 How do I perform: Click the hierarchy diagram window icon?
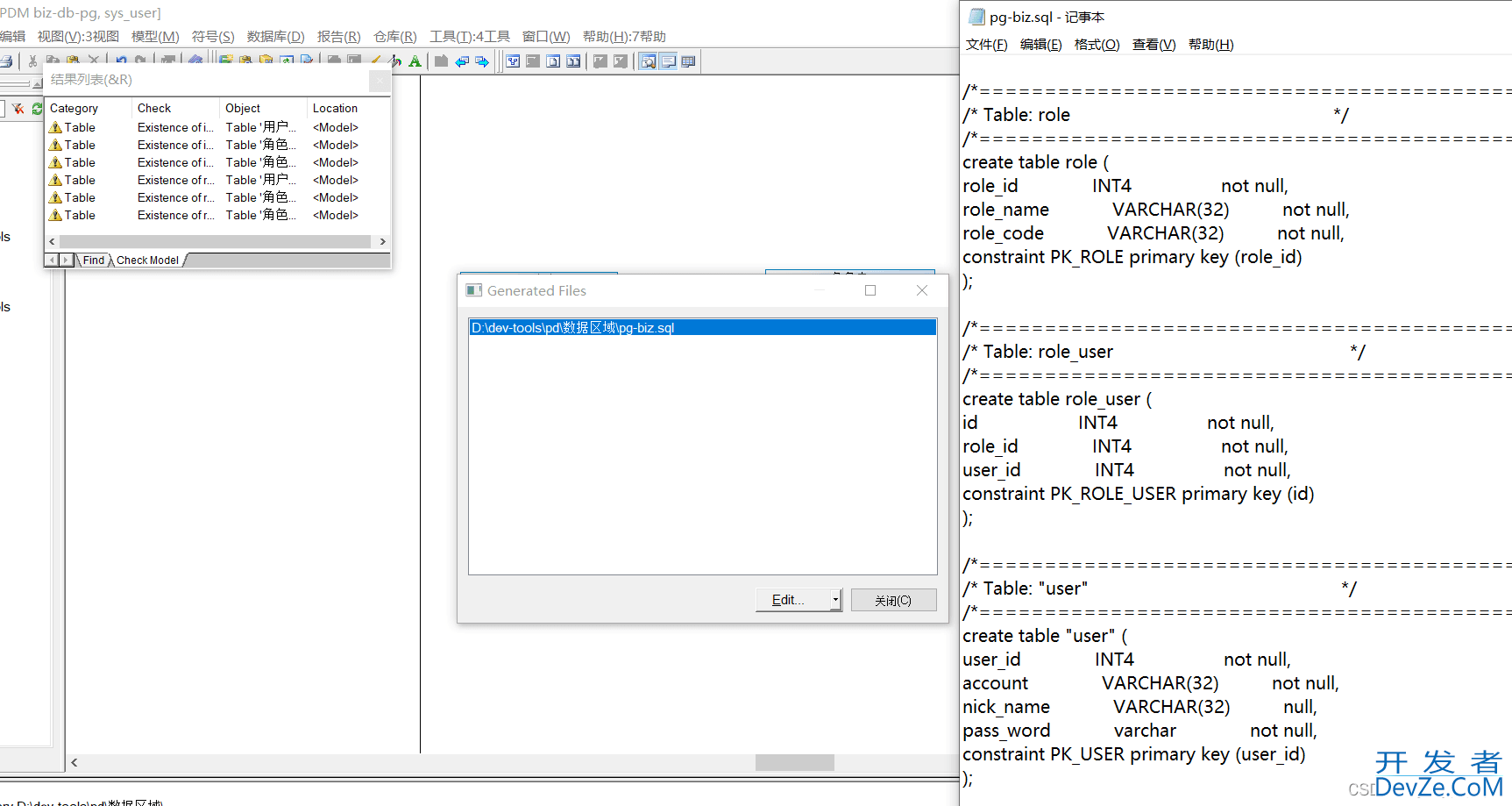(x=513, y=61)
